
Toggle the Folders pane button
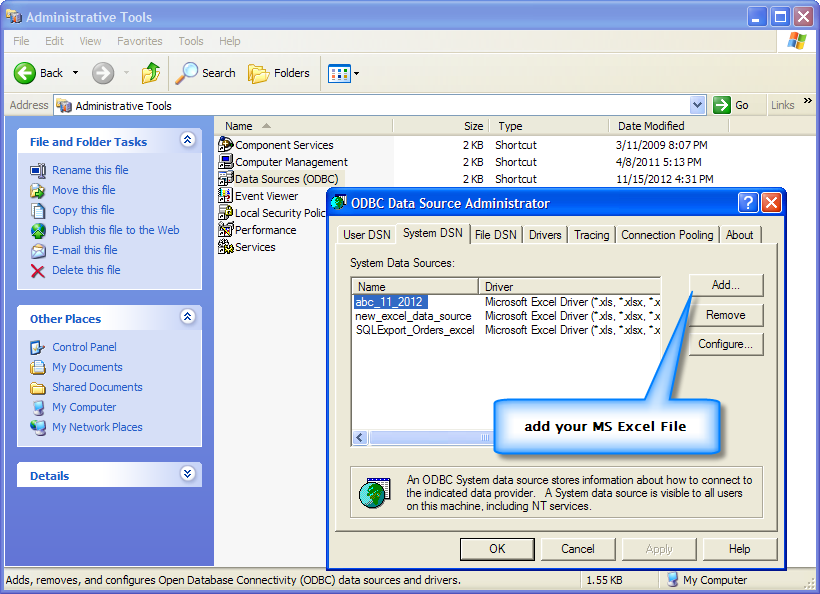279,73
